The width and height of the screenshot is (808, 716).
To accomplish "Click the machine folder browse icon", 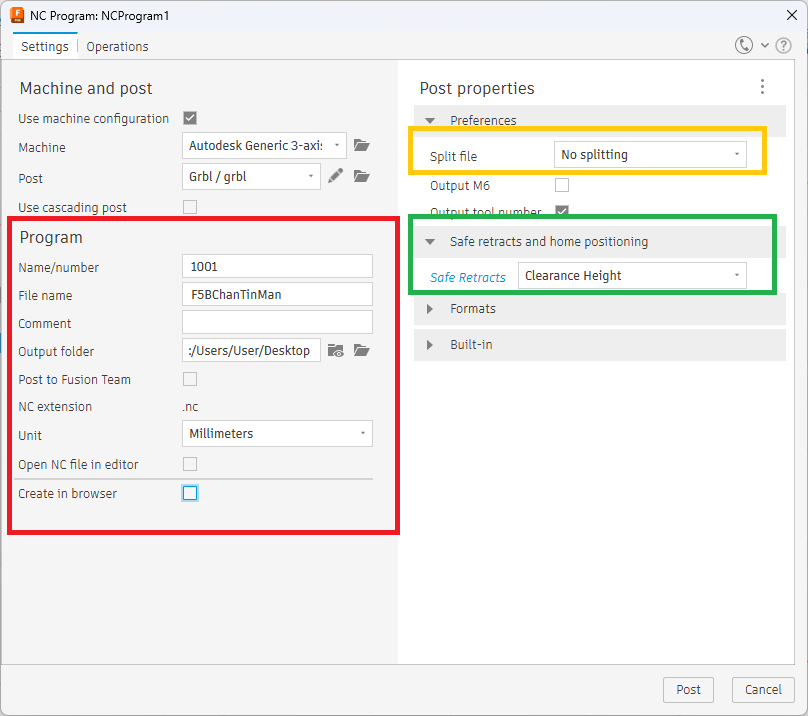I will tap(362, 146).
